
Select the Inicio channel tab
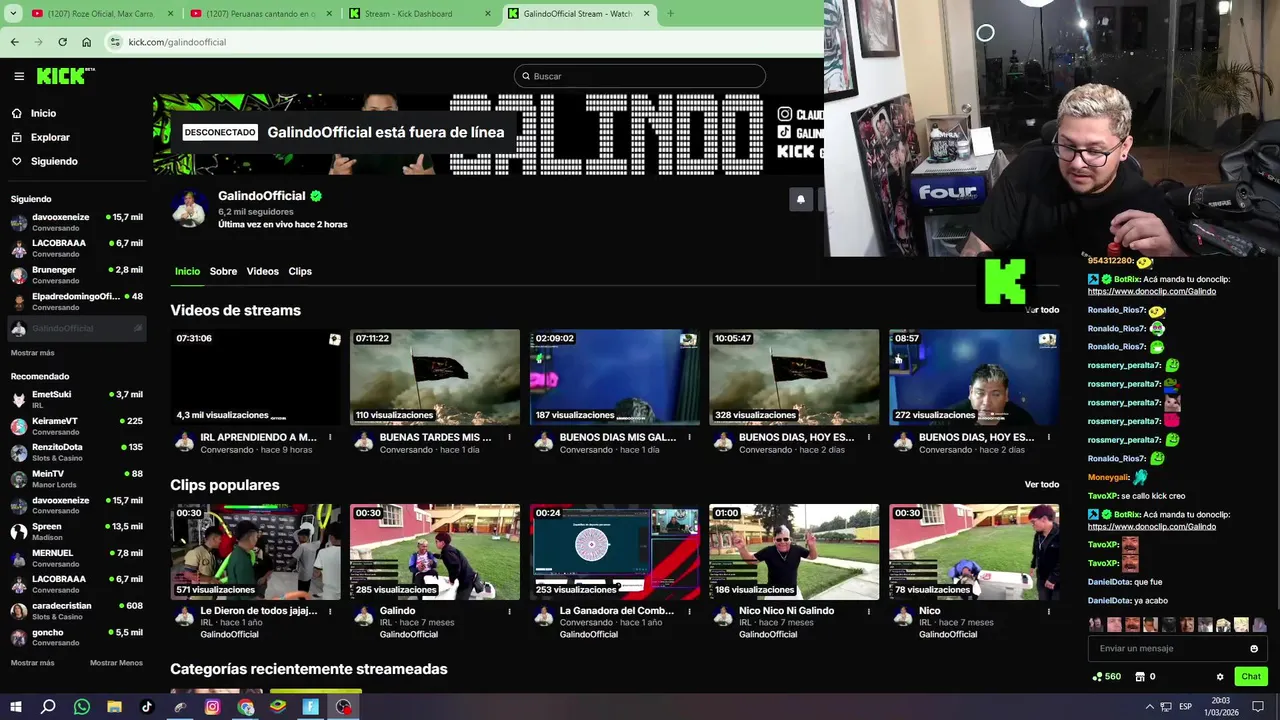[x=187, y=271]
